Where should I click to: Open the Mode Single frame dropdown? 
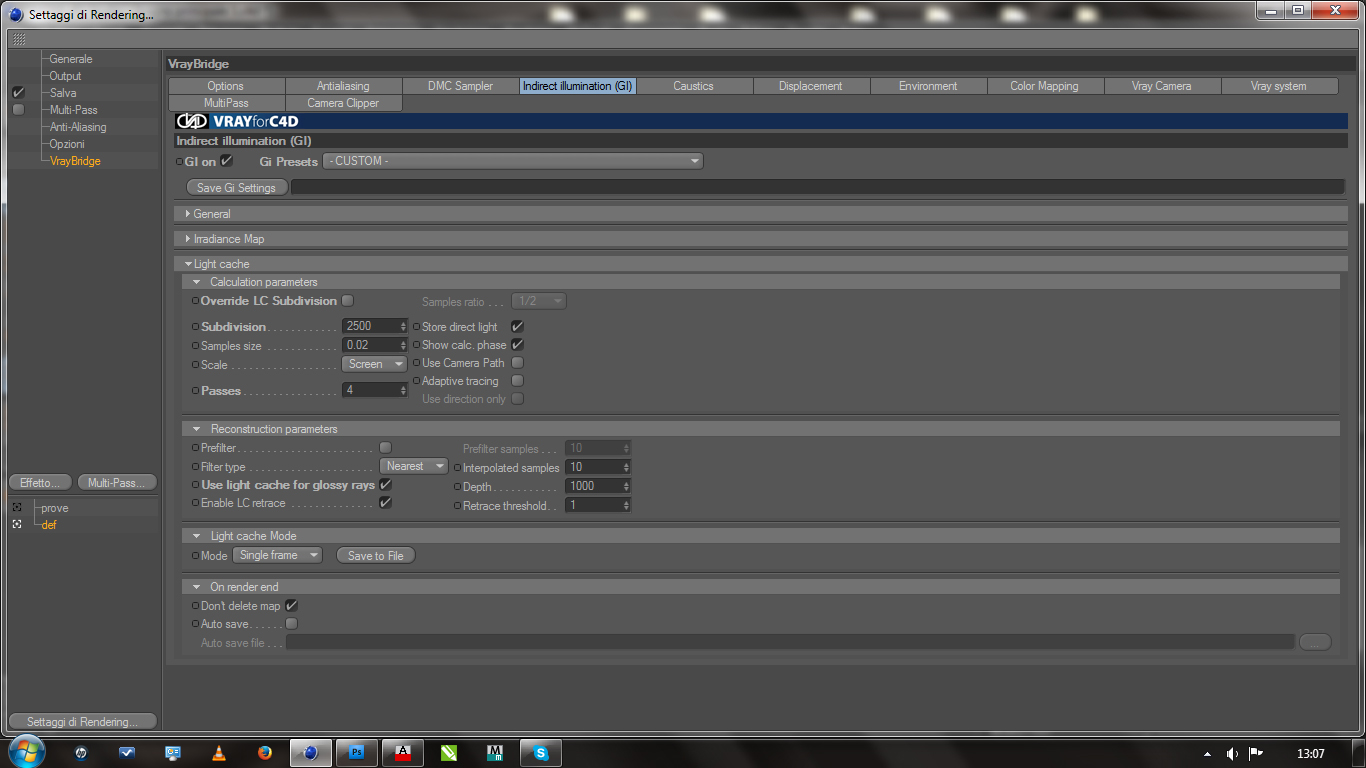click(278, 555)
